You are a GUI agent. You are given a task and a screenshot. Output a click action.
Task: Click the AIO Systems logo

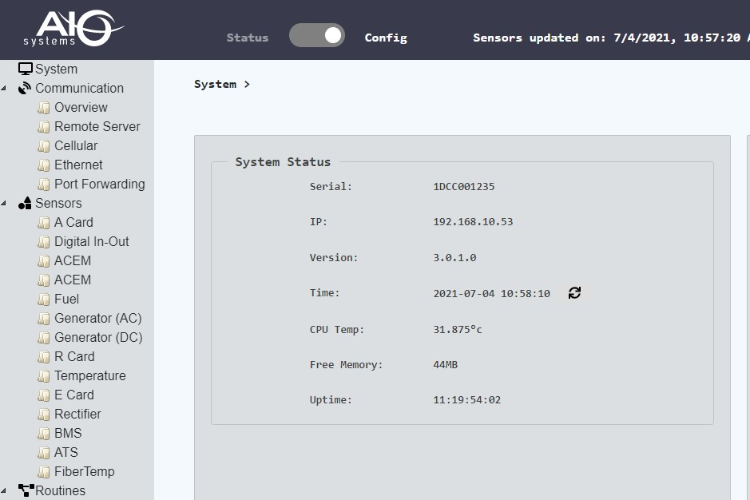pos(73,28)
